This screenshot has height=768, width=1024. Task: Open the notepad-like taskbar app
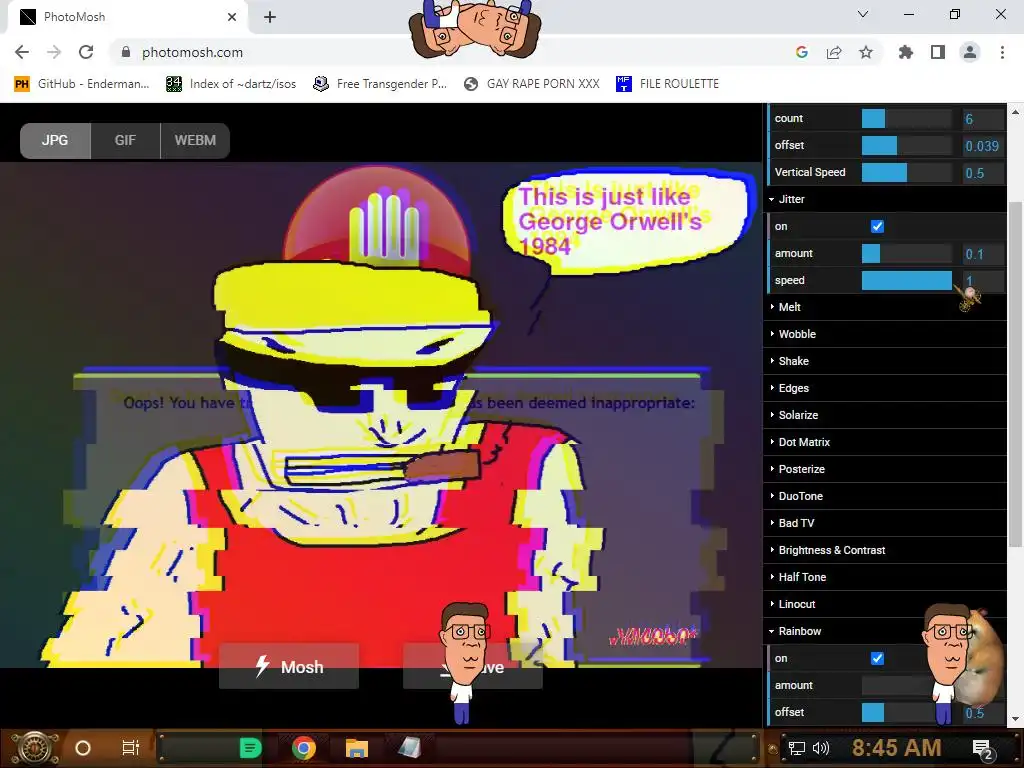(409, 748)
